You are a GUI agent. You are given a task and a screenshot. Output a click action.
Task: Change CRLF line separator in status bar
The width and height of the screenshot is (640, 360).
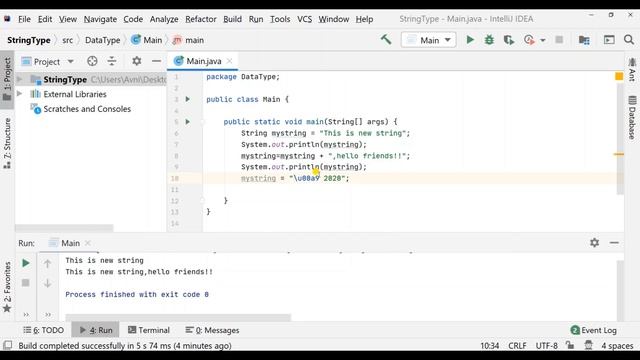(517, 346)
